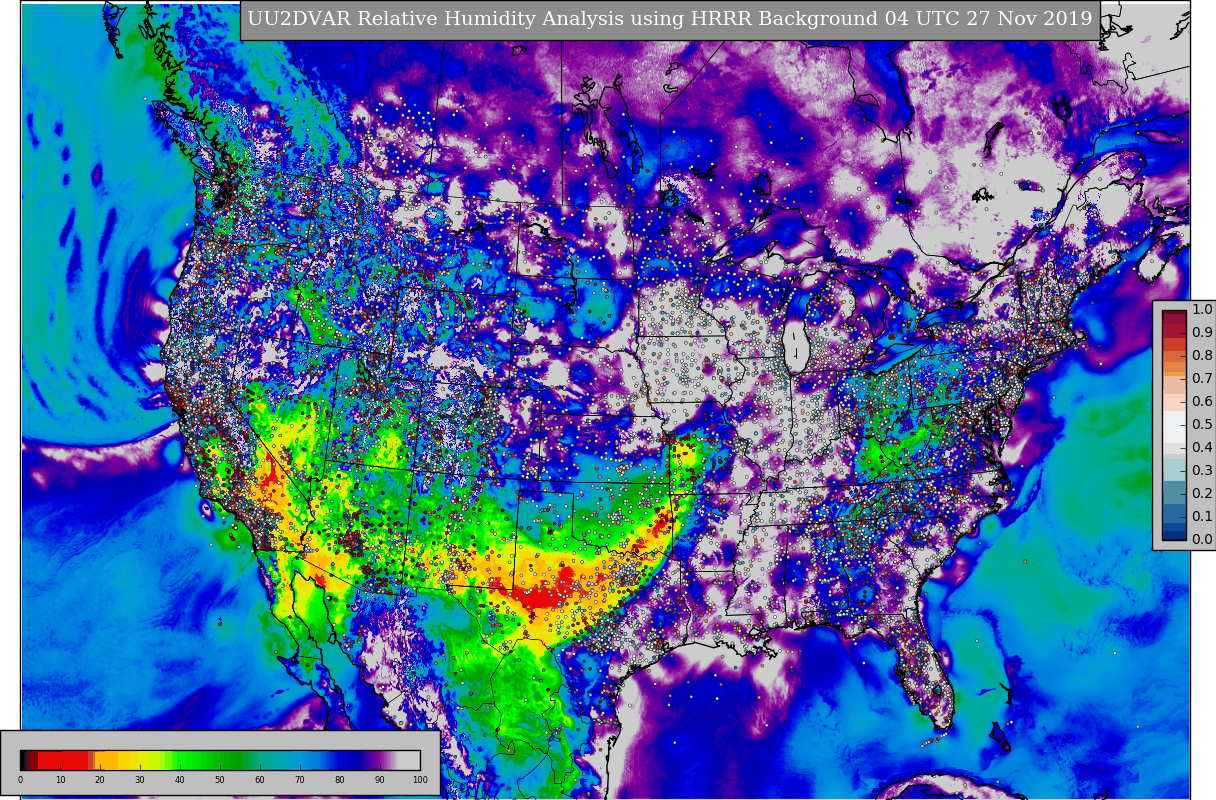Click the 0.7 label on right colorbar

tap(1201, 379)
